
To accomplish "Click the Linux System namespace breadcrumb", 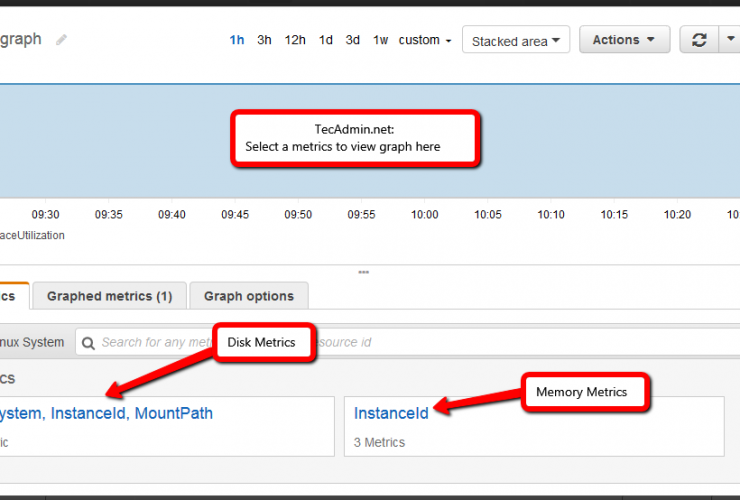I will (x=32, y=342).
